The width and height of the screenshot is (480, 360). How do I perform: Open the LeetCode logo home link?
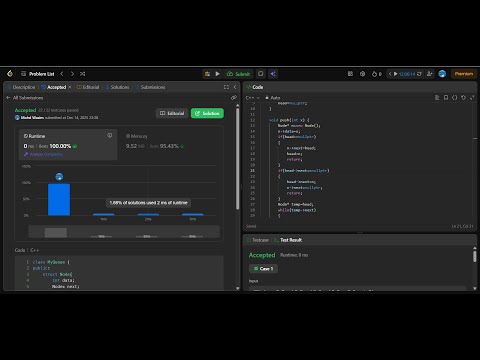[10, 74]
